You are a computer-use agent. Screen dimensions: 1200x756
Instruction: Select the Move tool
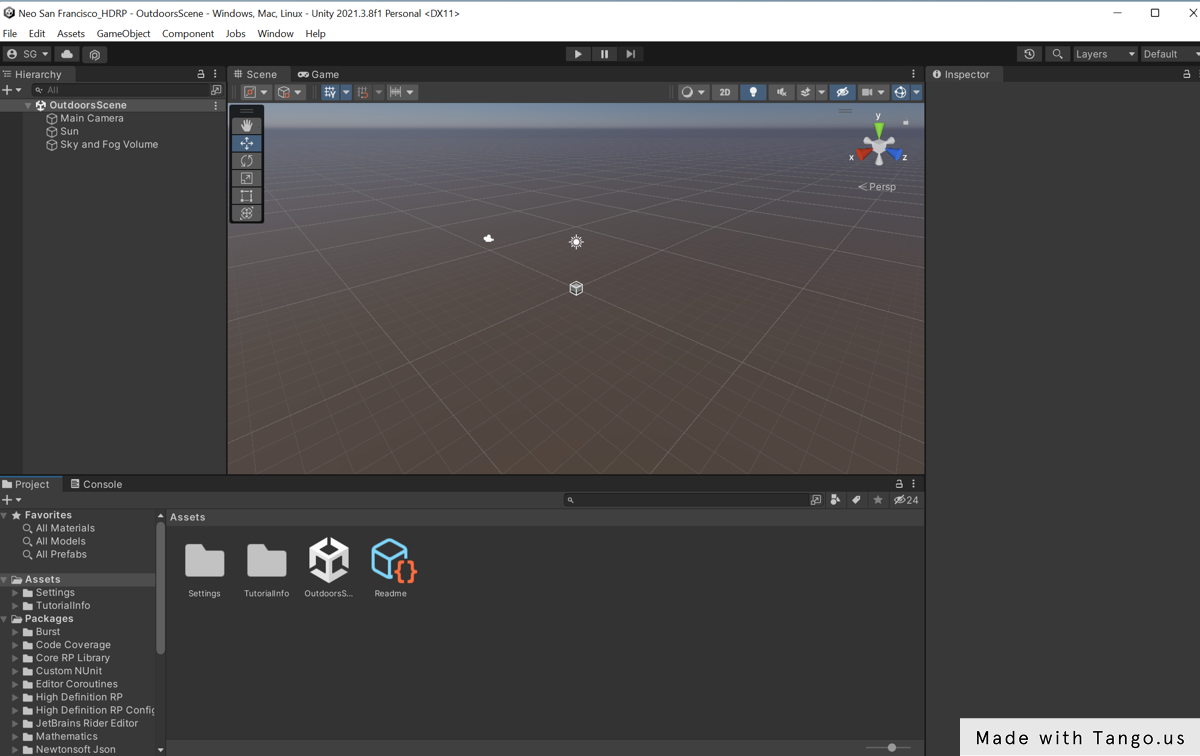tap(246, 143)
